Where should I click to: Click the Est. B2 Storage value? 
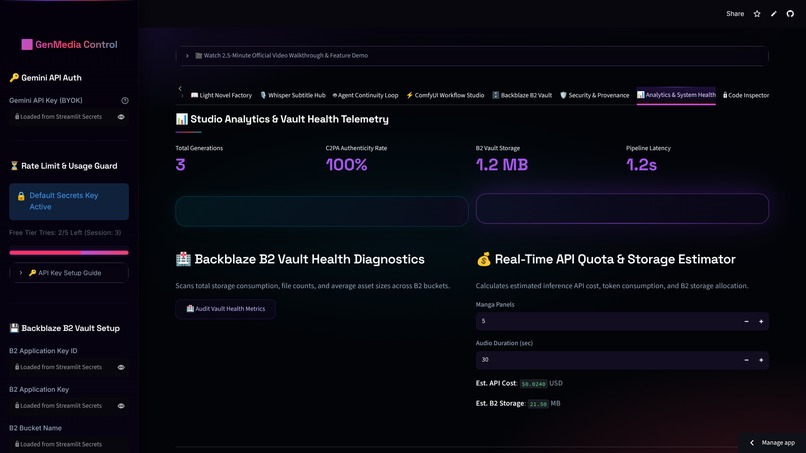538,404
